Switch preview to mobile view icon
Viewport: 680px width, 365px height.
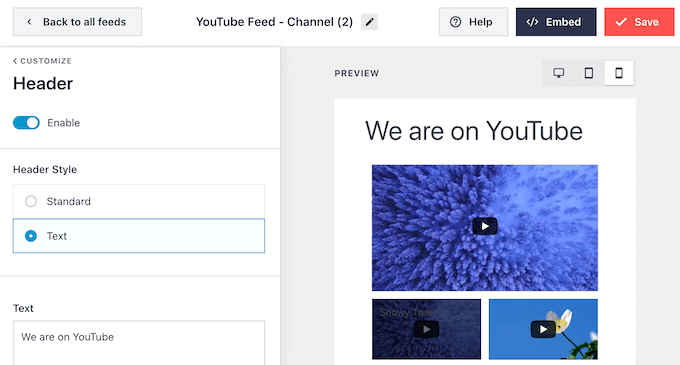pyautogui.click(x=619, y=73)
